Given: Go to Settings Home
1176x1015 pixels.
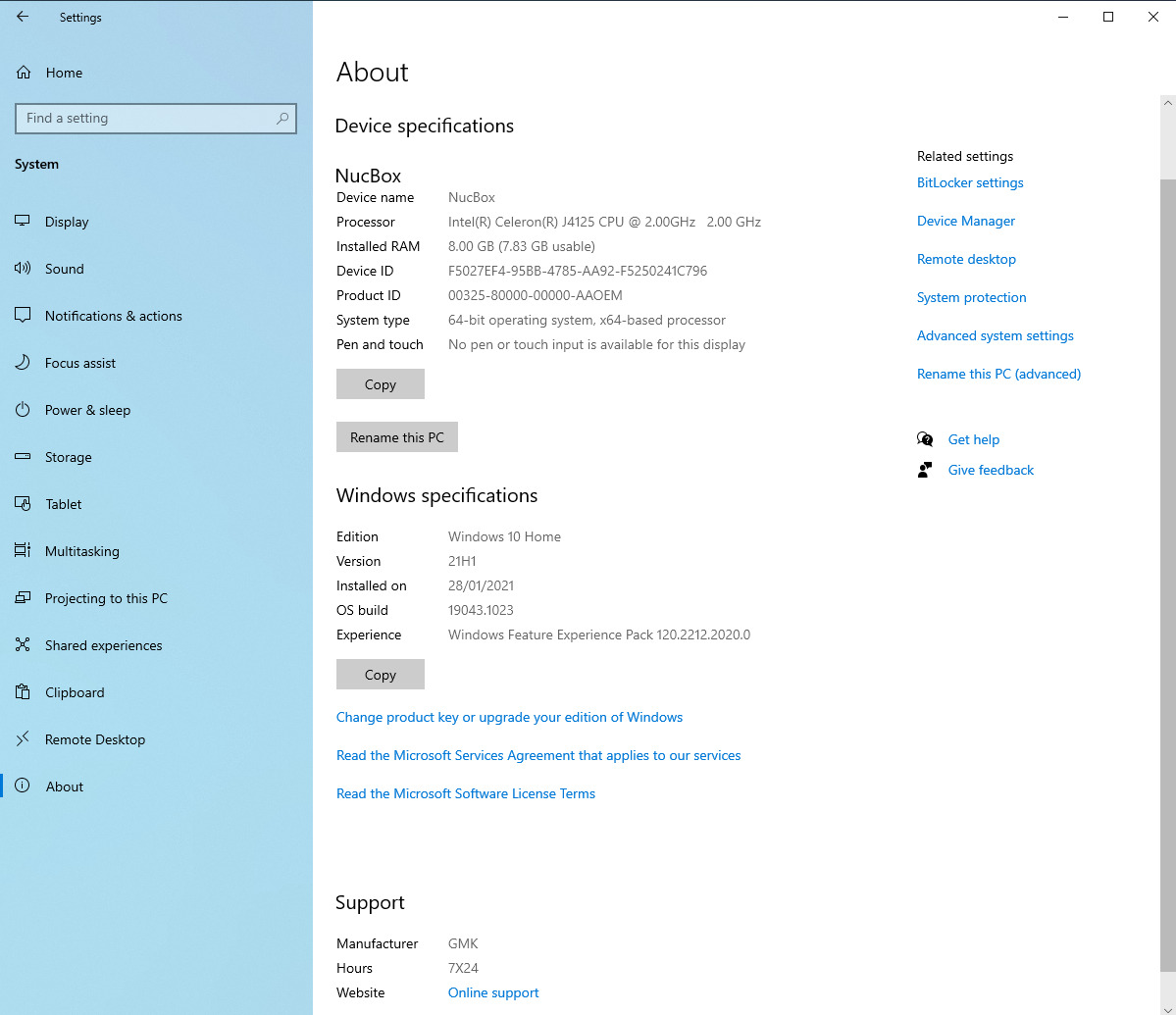Looking at the screenshot, I should tap(156, 73).
